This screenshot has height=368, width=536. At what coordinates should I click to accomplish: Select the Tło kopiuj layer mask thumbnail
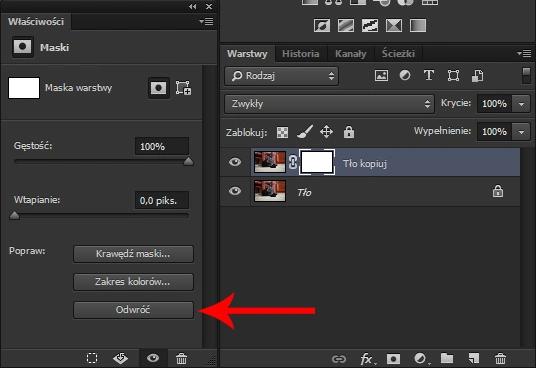click(x=317, y=162)
